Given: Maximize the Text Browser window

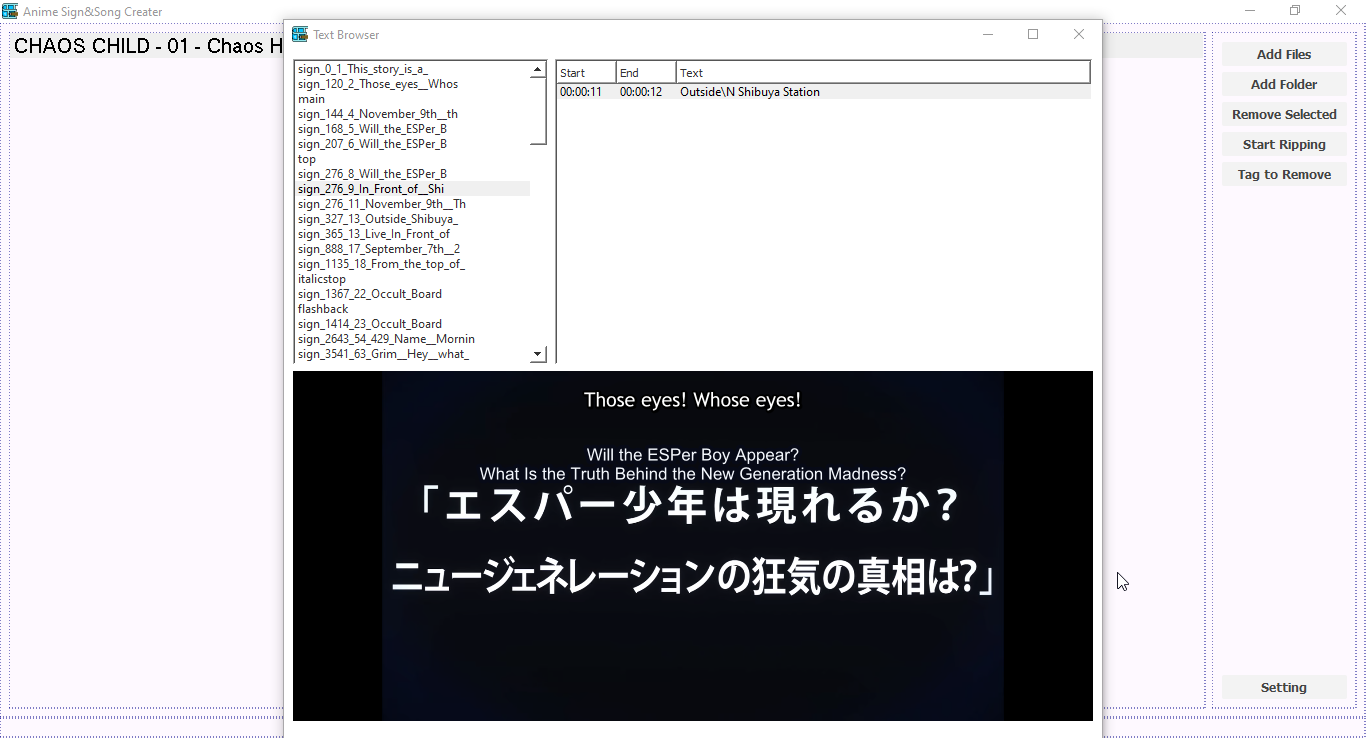Looking at the screenshot, I should point(1033,34).
